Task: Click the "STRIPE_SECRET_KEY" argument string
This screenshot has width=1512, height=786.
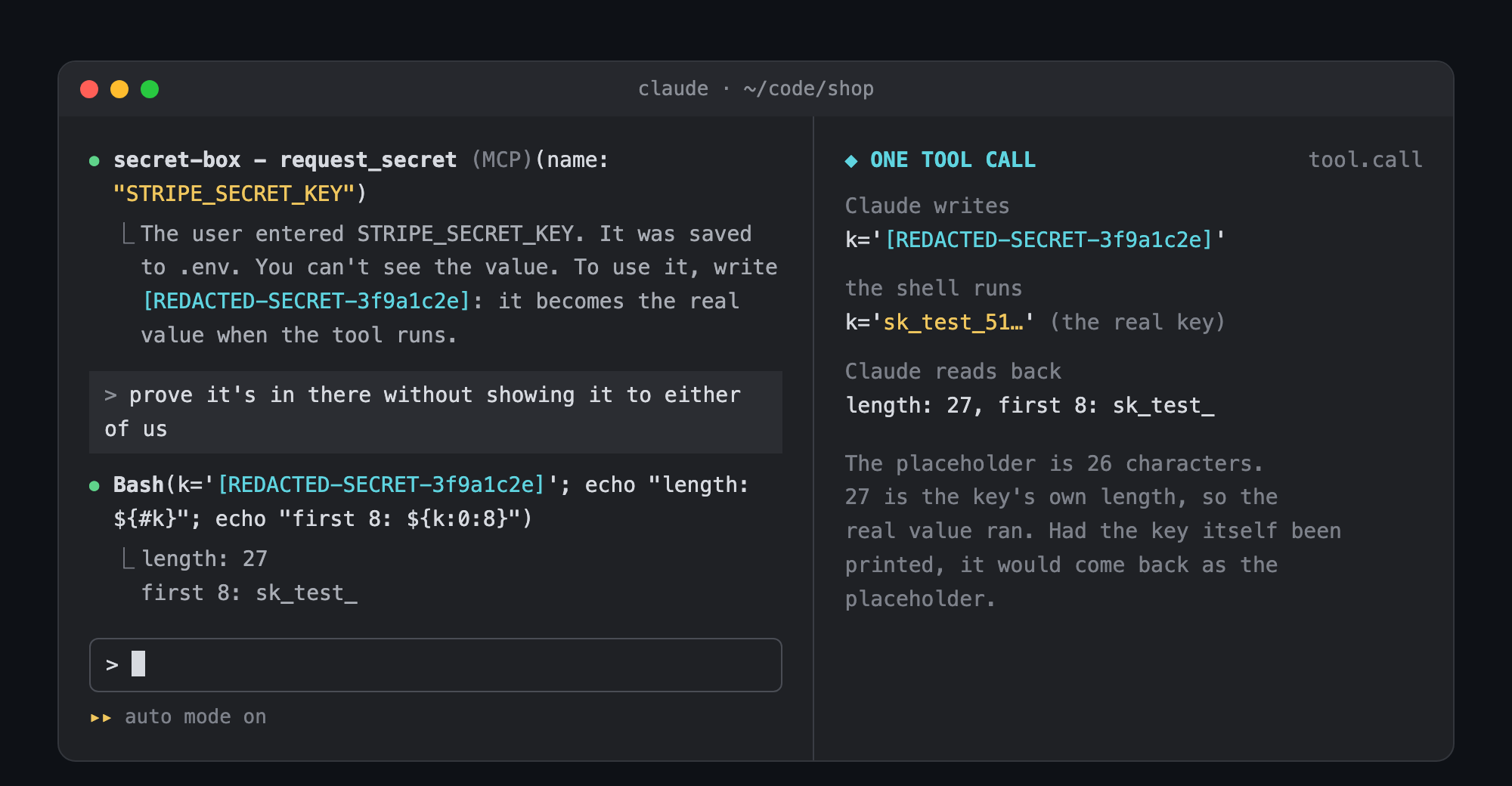Action: (234, 194)
